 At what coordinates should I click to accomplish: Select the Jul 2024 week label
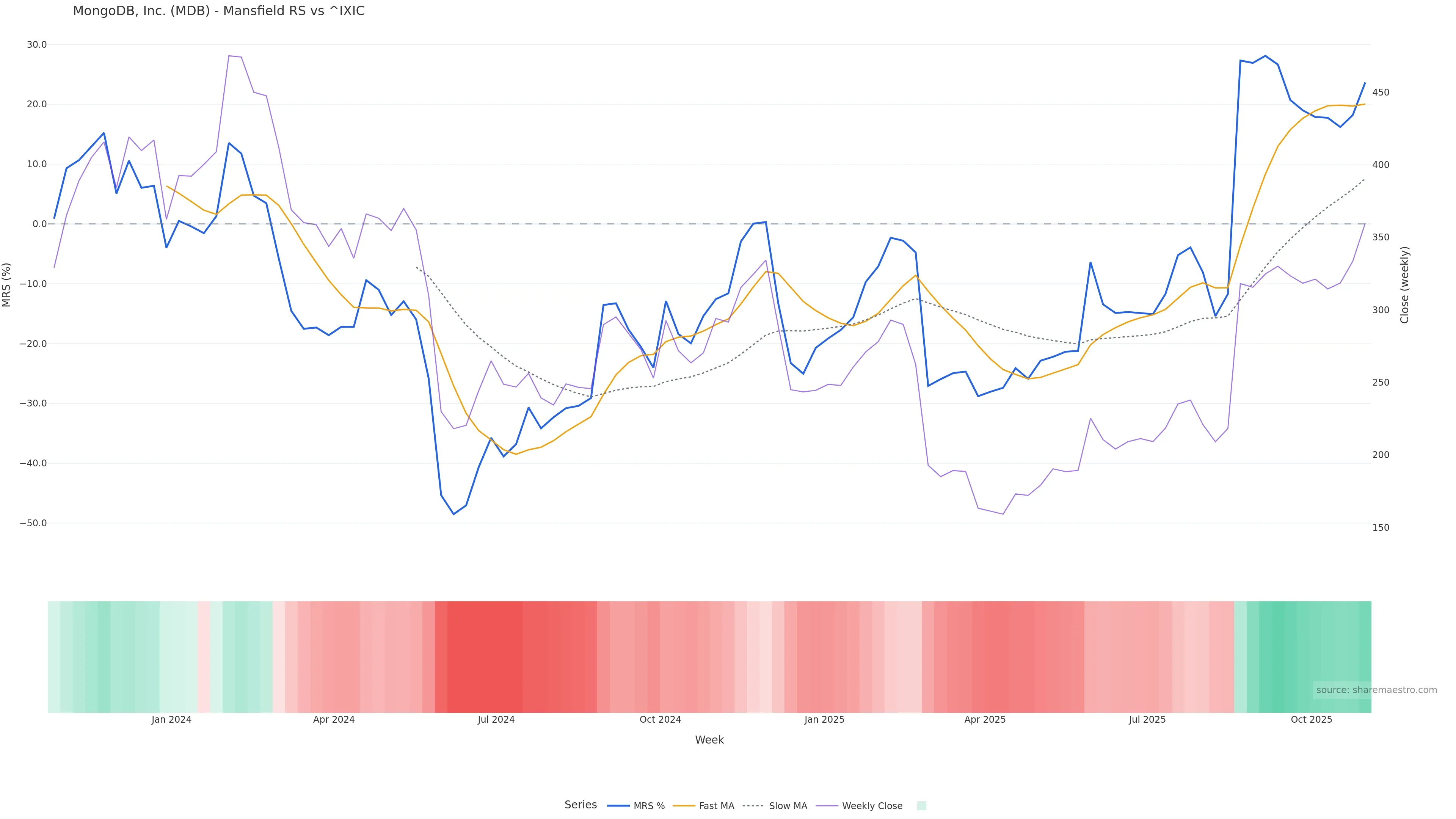point(496,720)
